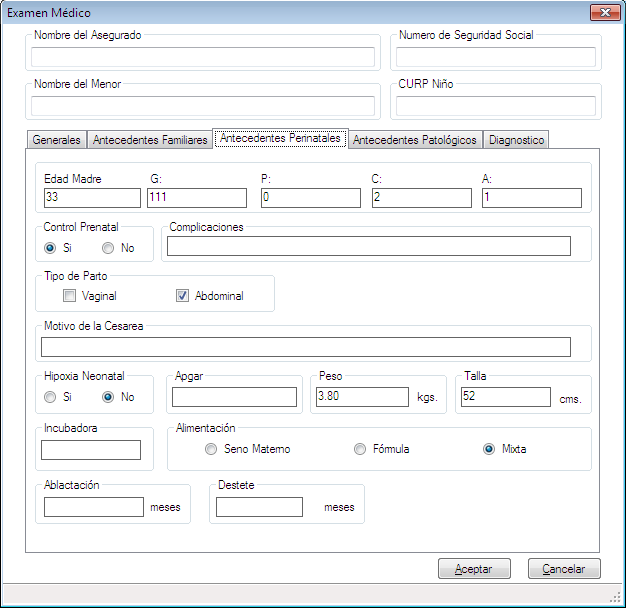Click the Edad Madre field showing 33

click(92, 198)
